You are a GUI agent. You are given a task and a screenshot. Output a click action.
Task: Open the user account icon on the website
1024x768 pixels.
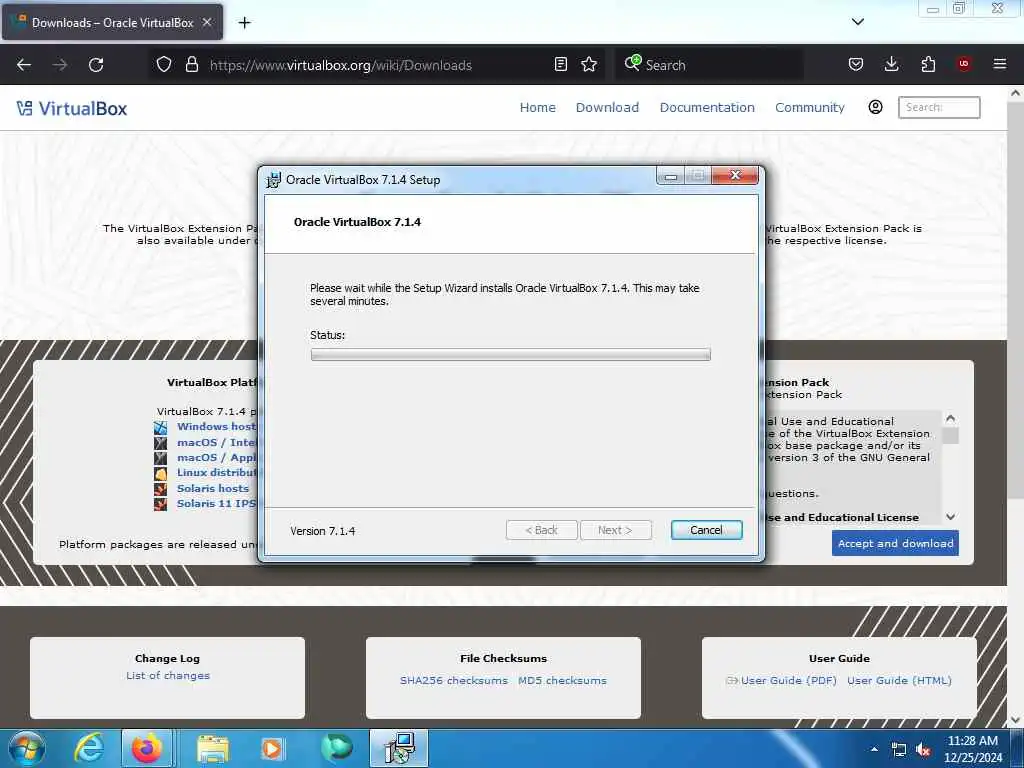[x=875, y=107]
